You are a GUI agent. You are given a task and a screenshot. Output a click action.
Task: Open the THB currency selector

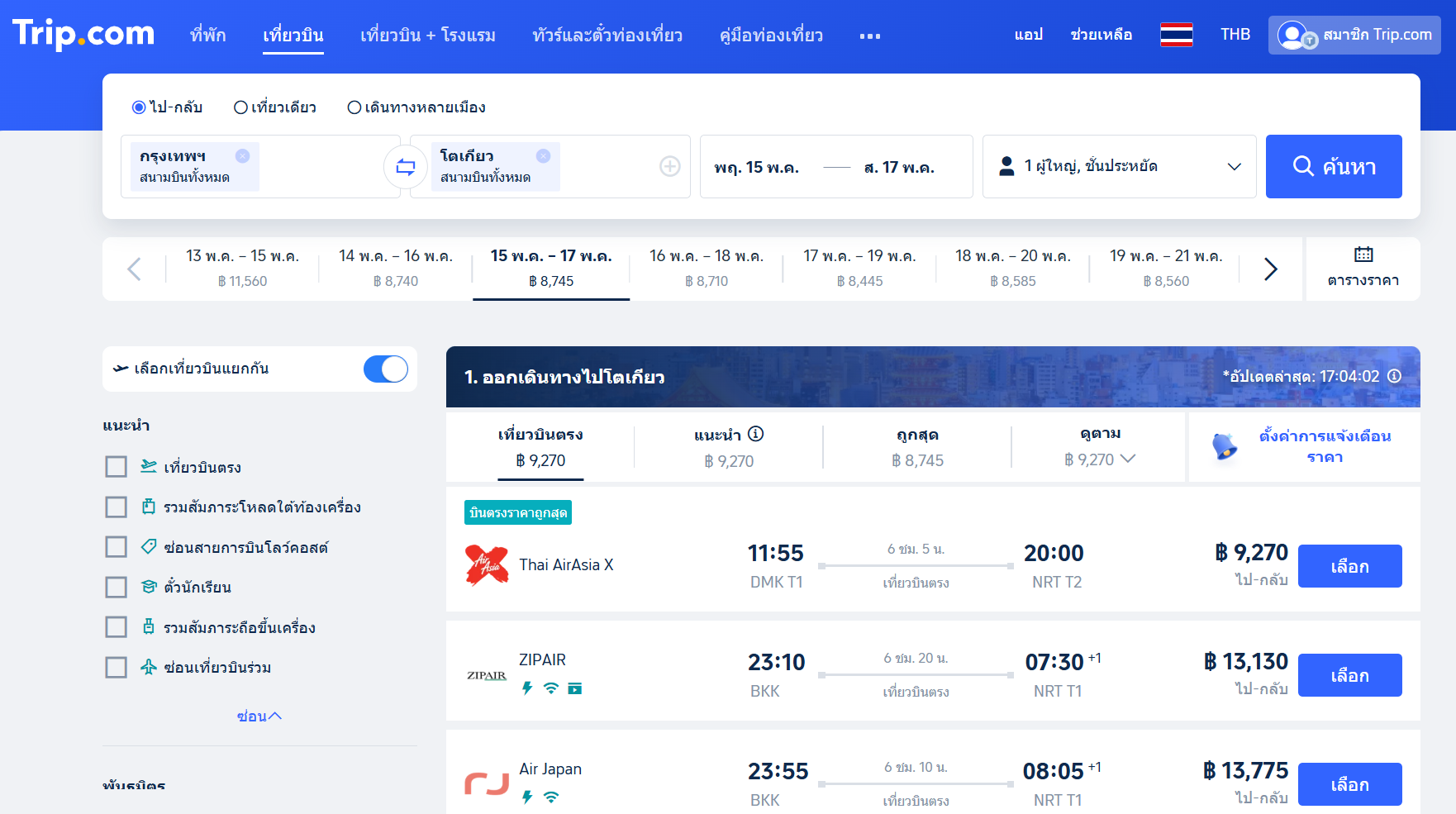1235,35
